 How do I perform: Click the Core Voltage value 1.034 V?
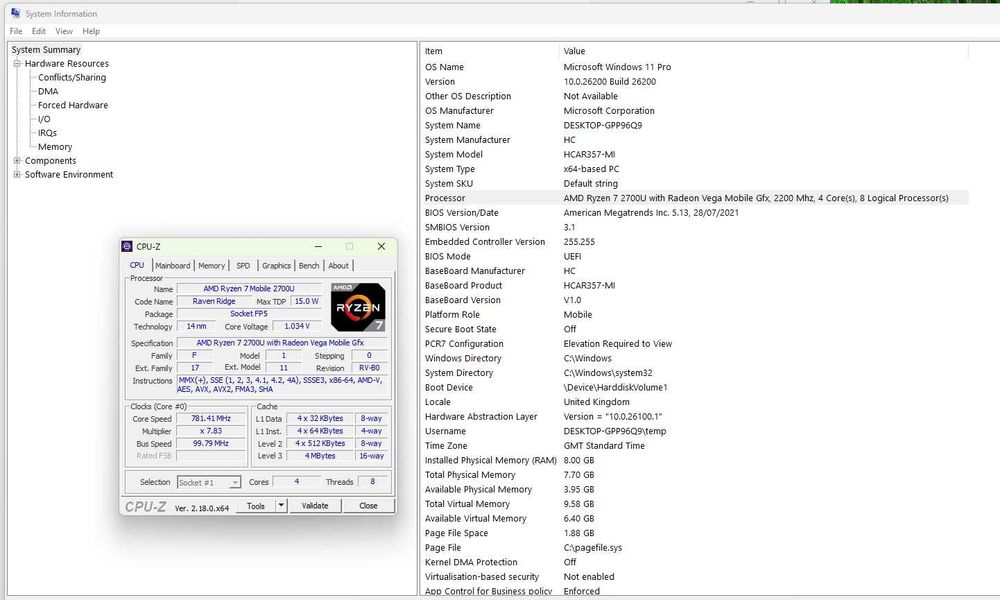(297, 326)
